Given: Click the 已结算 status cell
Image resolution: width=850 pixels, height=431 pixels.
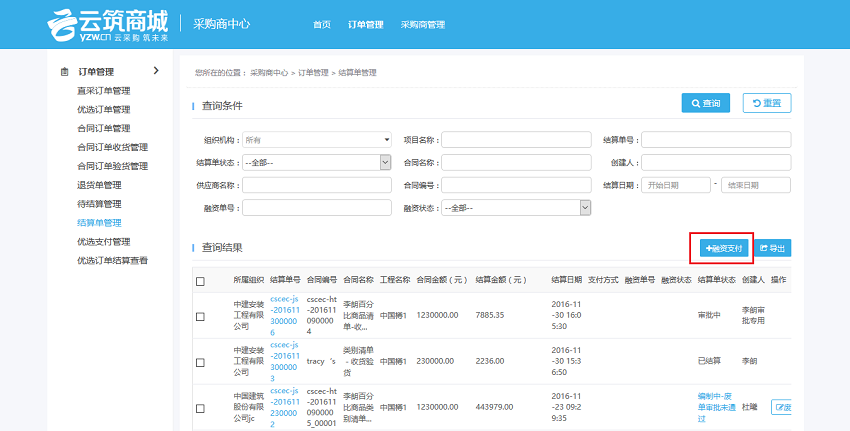Looking at the screenshot, I should tap(709, 361).
